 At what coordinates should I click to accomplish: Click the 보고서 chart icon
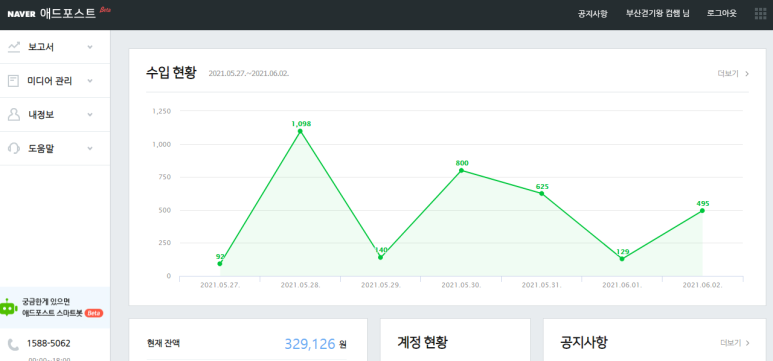[14, 47]
